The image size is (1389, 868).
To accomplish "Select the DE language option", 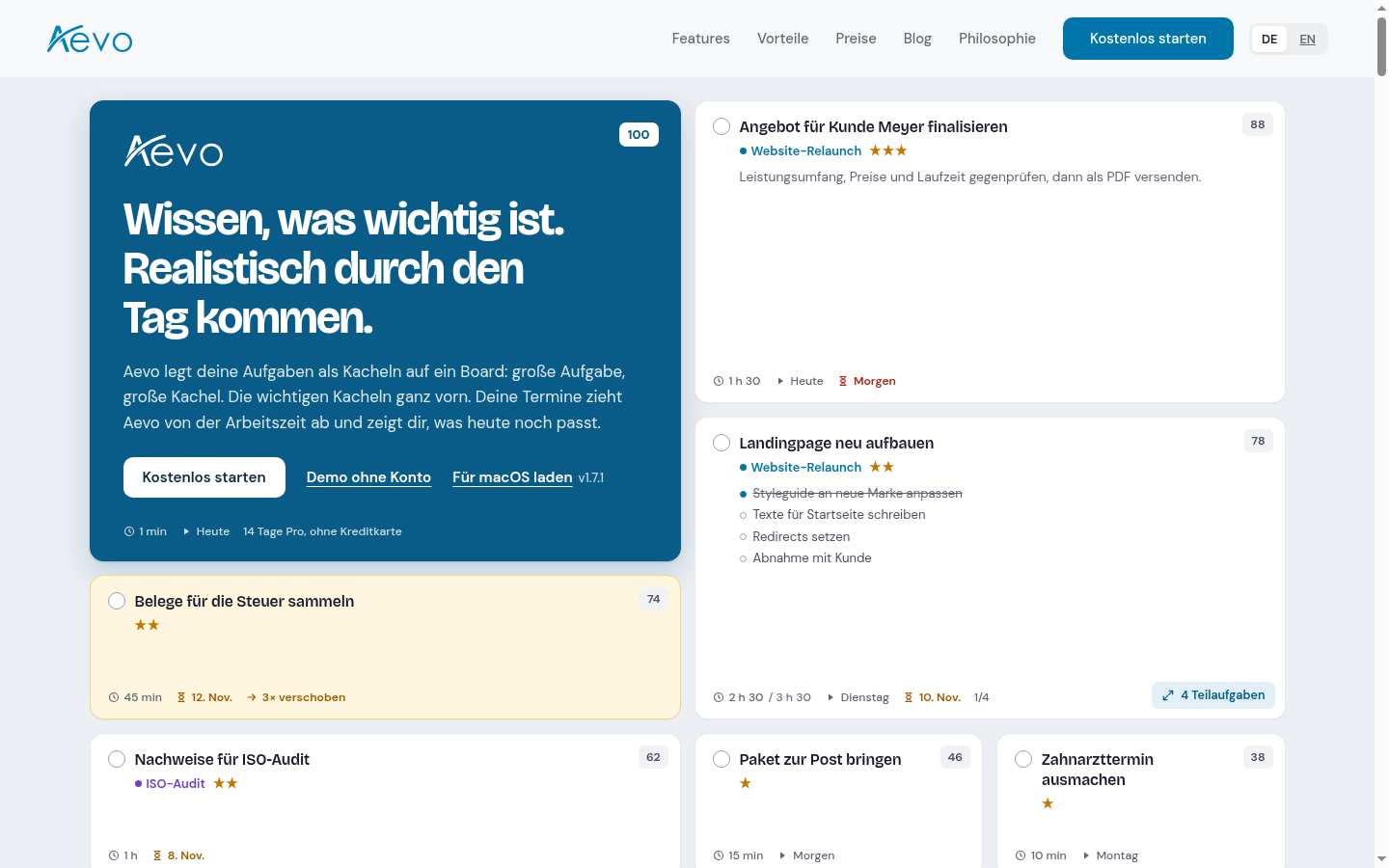I will click(1269, 39).
